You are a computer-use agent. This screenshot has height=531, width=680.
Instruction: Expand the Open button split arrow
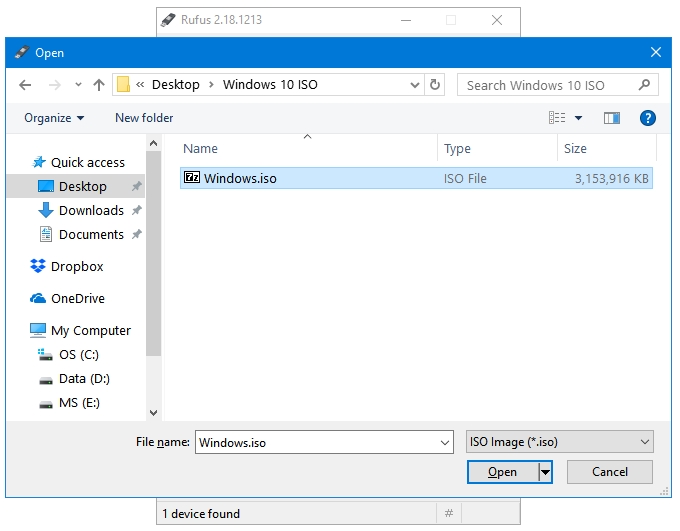[x=545, y=472]
